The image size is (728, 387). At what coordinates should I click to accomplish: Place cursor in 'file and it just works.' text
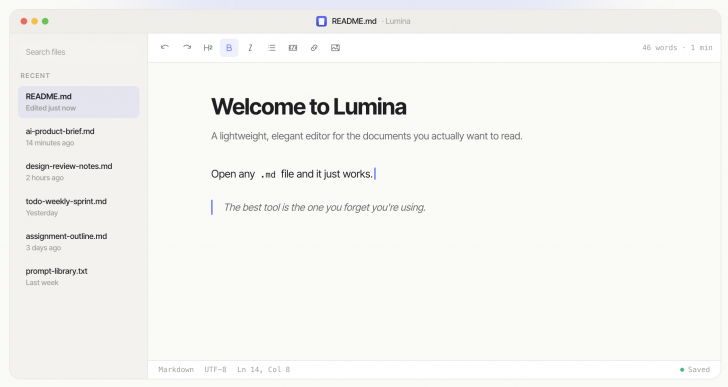coord(327,174)
